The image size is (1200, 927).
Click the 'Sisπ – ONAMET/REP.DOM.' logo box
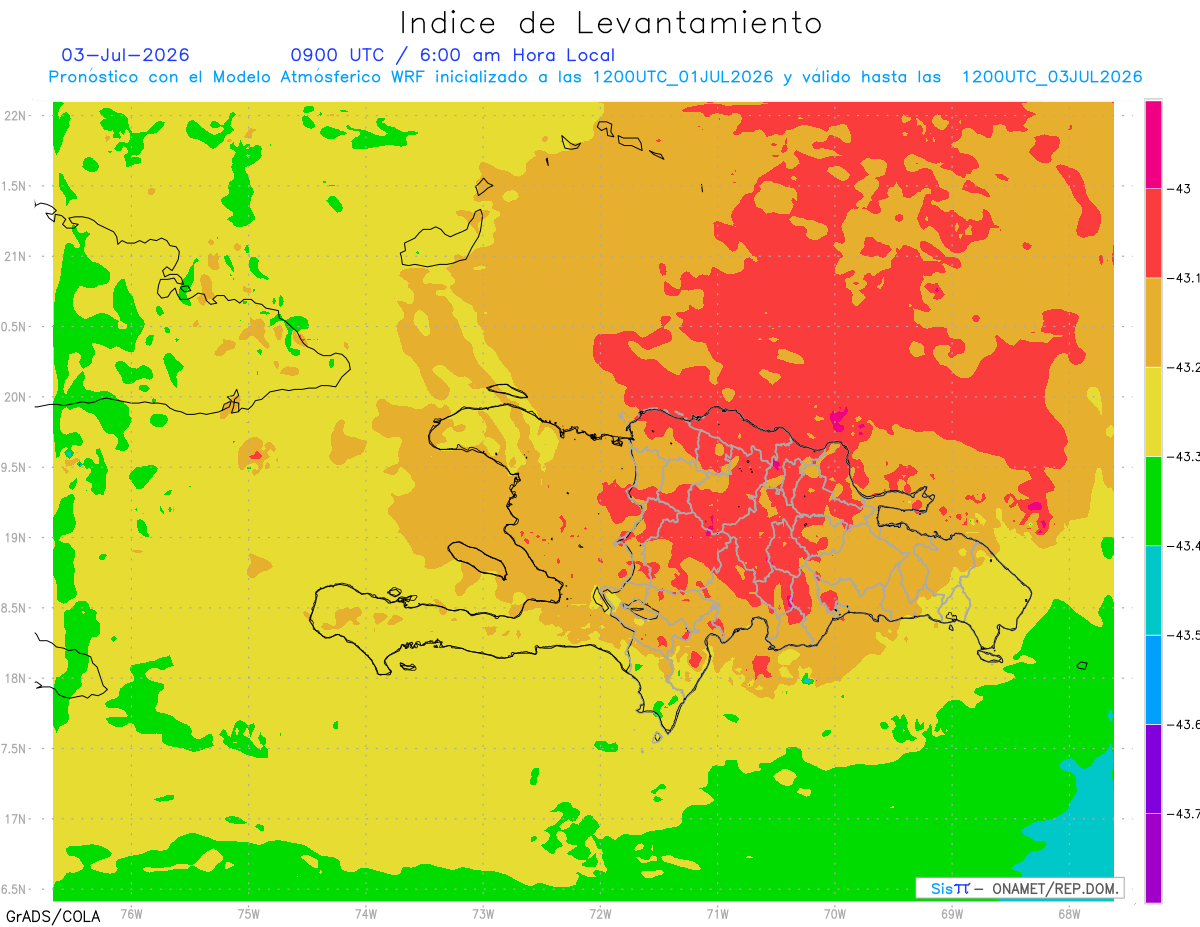(x=1020, y=888)
